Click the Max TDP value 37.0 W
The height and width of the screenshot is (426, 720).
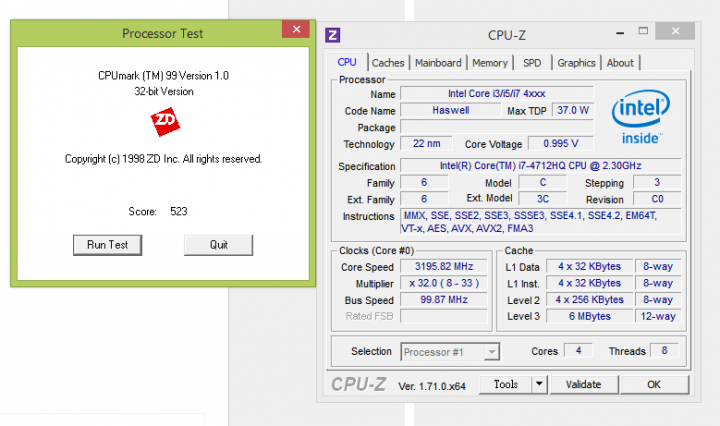tap(573, 110)
